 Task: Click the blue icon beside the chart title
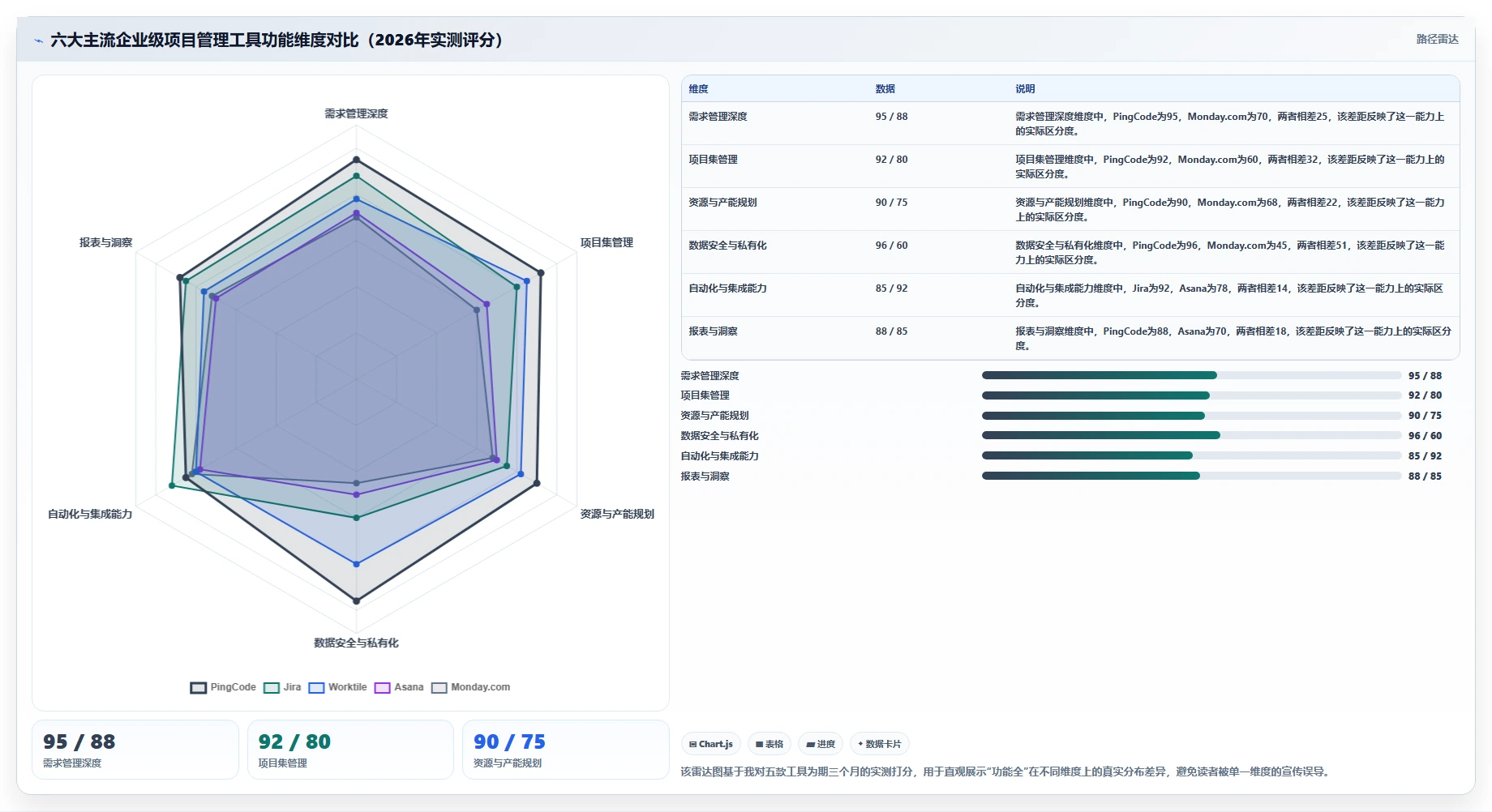click(x=38, y=41)
